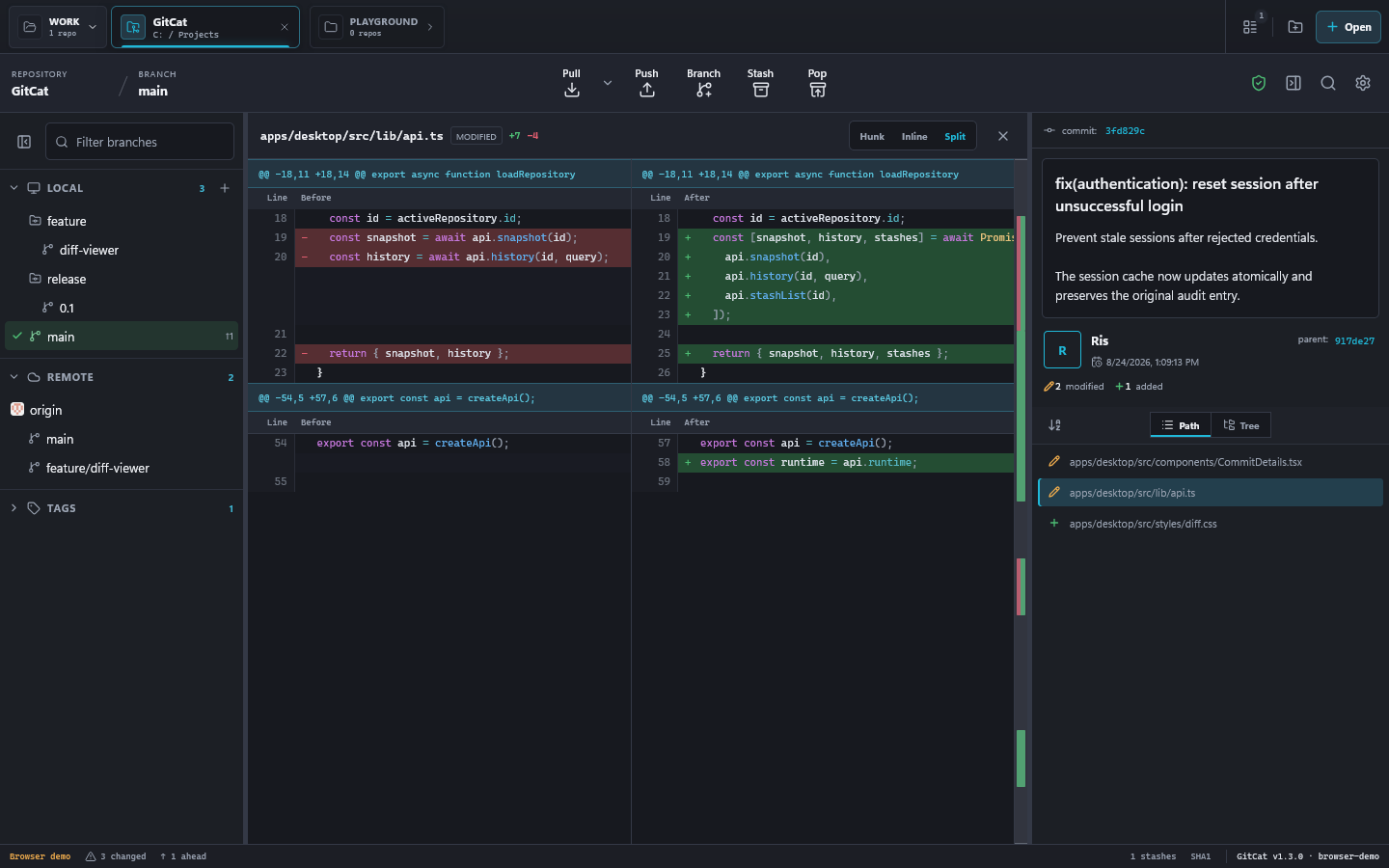Select the GitCat repository tab
The image size is (1389, 868).
[205, 27]
